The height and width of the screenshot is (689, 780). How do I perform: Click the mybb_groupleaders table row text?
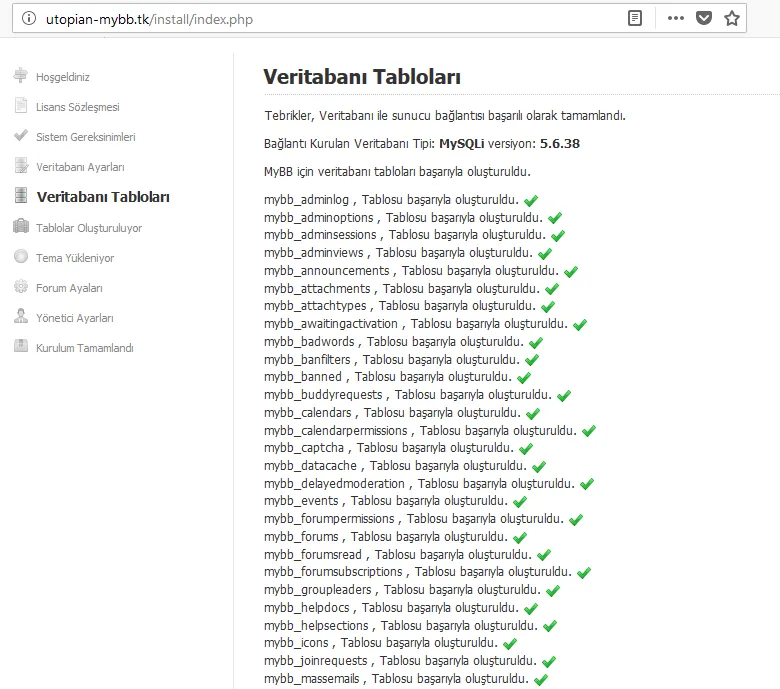[x=402, y=590]
